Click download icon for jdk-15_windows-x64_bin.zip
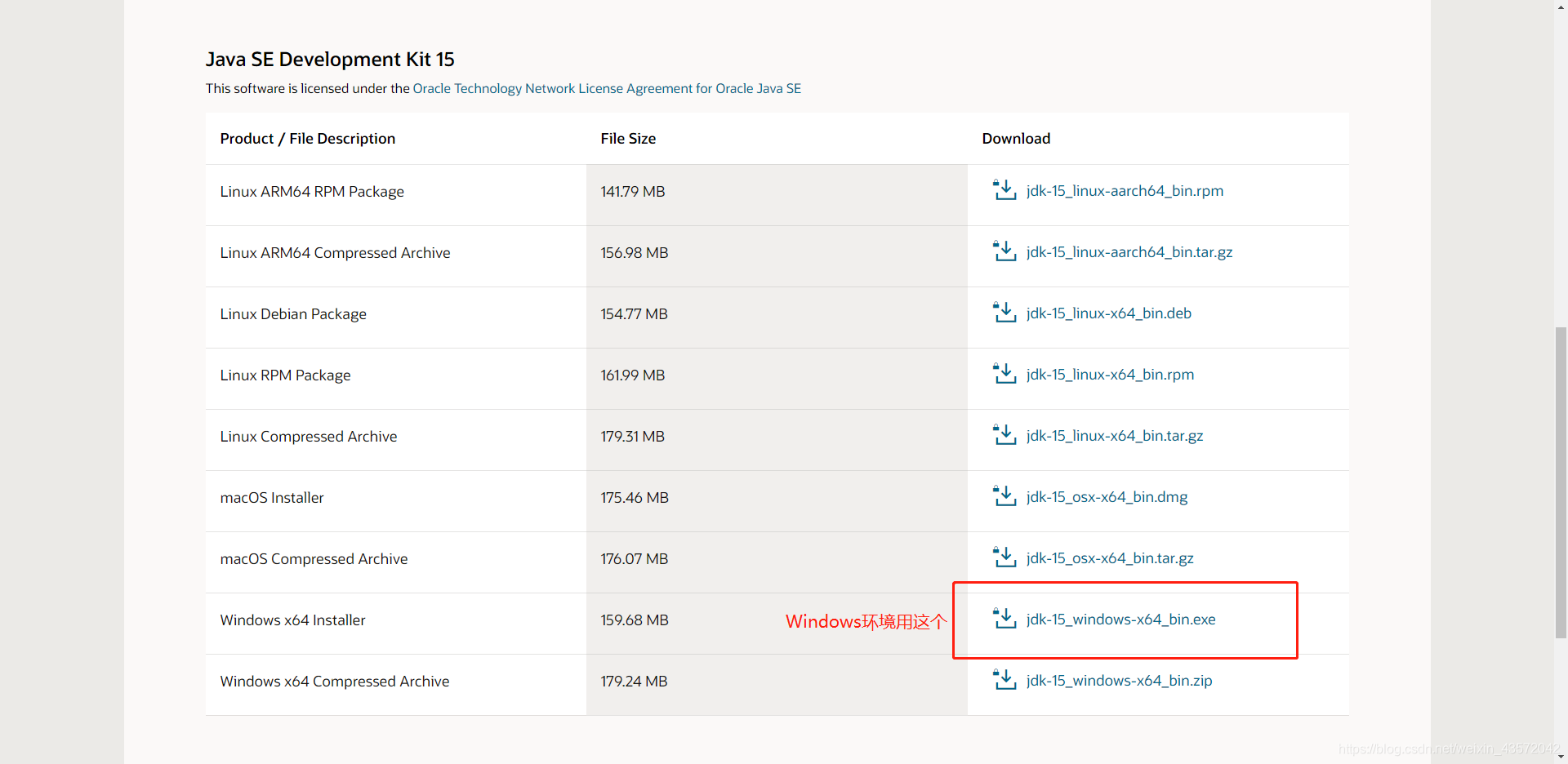Viewport: 1568px width, 764px height. coord(1004,680)
